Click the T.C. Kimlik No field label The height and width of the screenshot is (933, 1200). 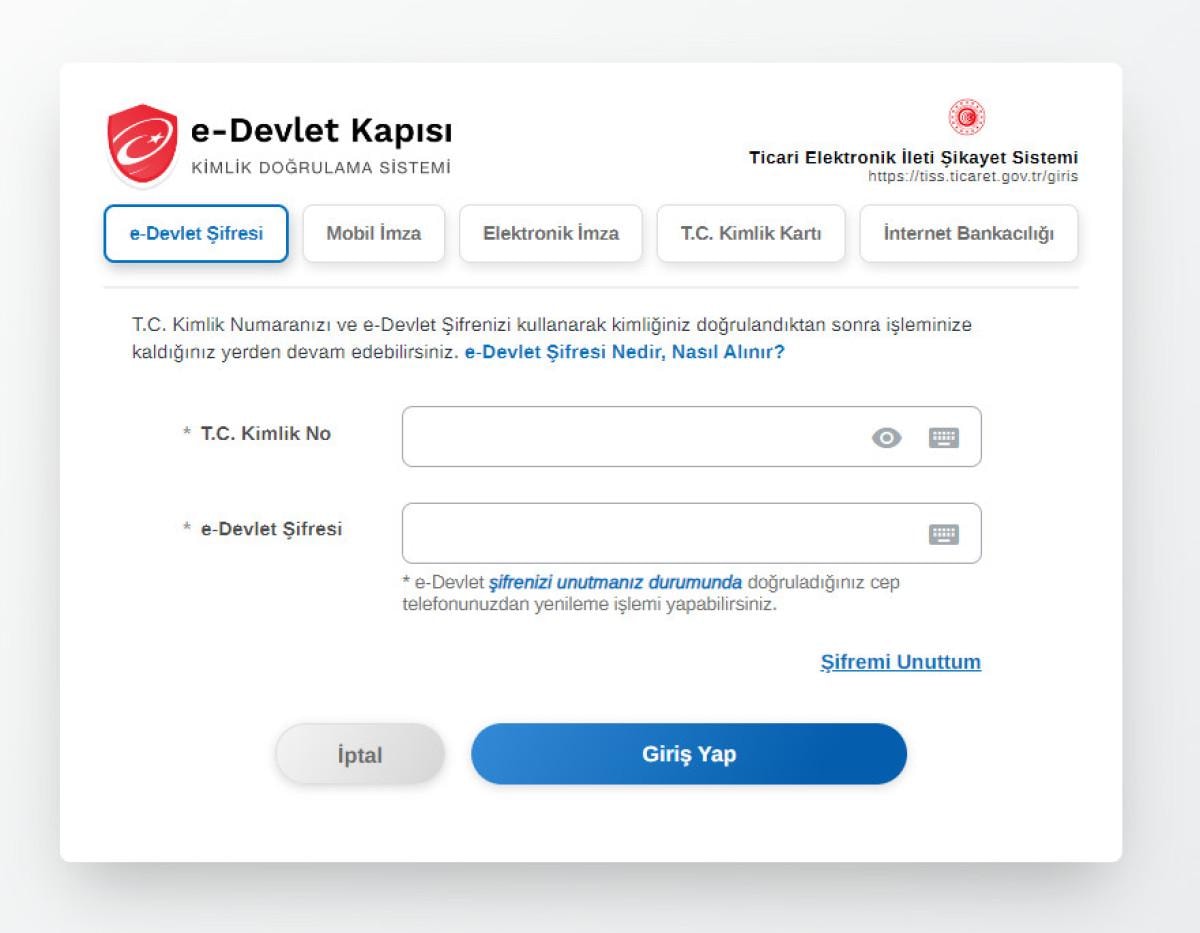coord(265,434)
